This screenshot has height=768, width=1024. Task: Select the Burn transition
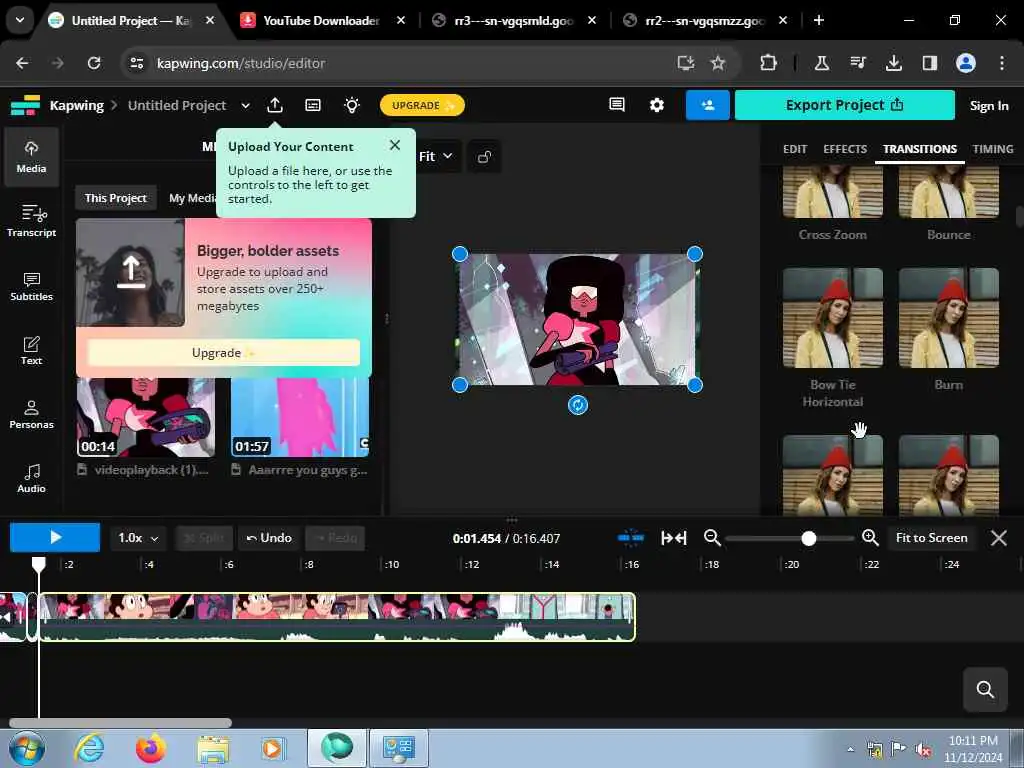tap(948, 318)
